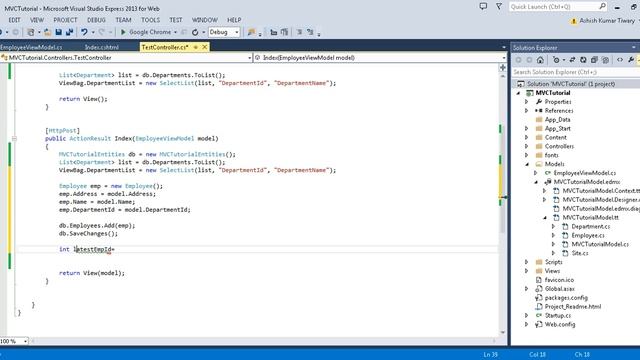Select packages.config in Solution Explorer

[x=566, y=298]
